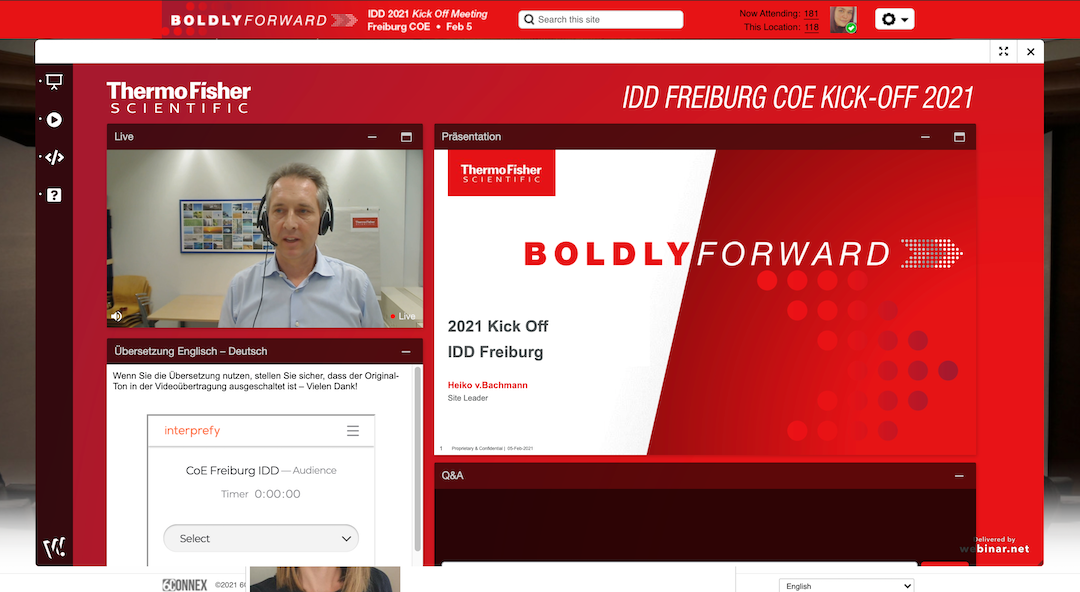Open the help question mark icon in the sidebar

coord(54,195)
